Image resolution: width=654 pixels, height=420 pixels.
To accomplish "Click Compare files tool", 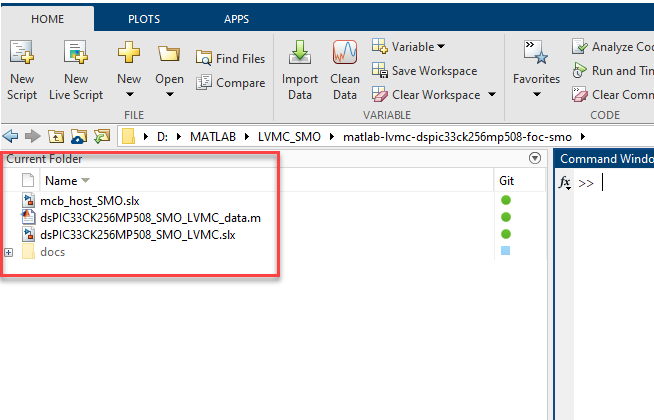I will [230, 83].
